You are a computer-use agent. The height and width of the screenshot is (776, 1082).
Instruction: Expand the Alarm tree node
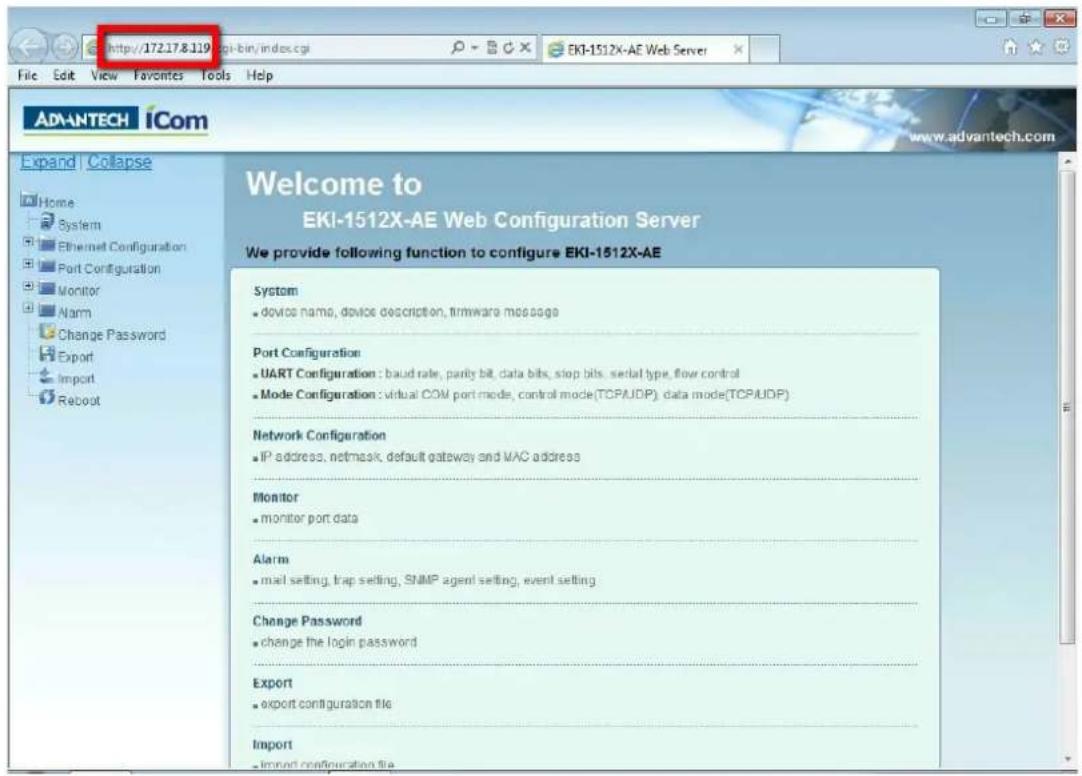coord(28,308)
